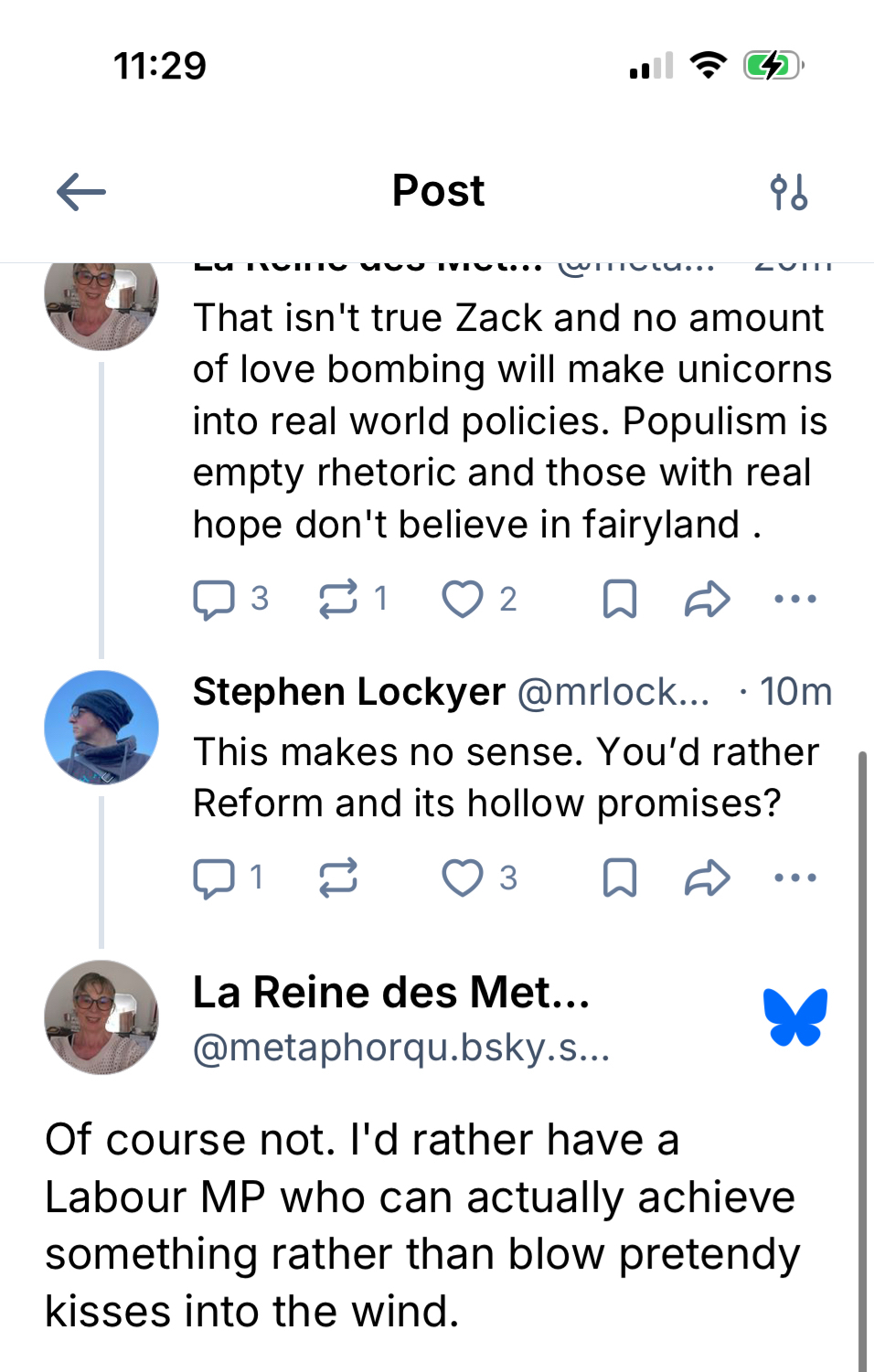This screenshot has width=874, height=1372.
Task: Repost Stephen Lockyer's post
Action: 338,878
